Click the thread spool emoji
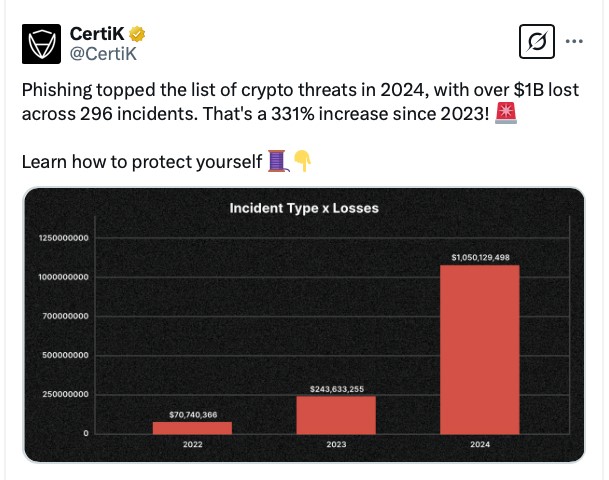The height and width of the screenshot is (480, 609). pyautogui.click(x=279, y=161)
